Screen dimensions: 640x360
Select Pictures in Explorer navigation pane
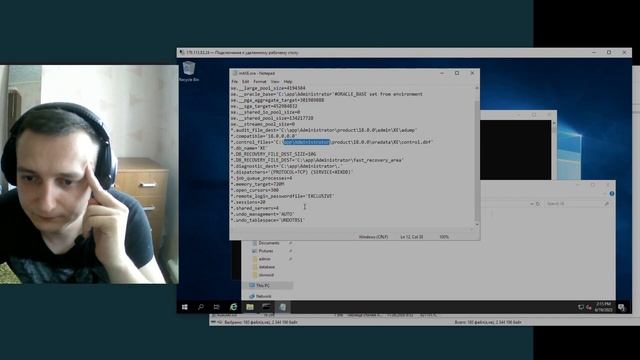pos(266,251)
